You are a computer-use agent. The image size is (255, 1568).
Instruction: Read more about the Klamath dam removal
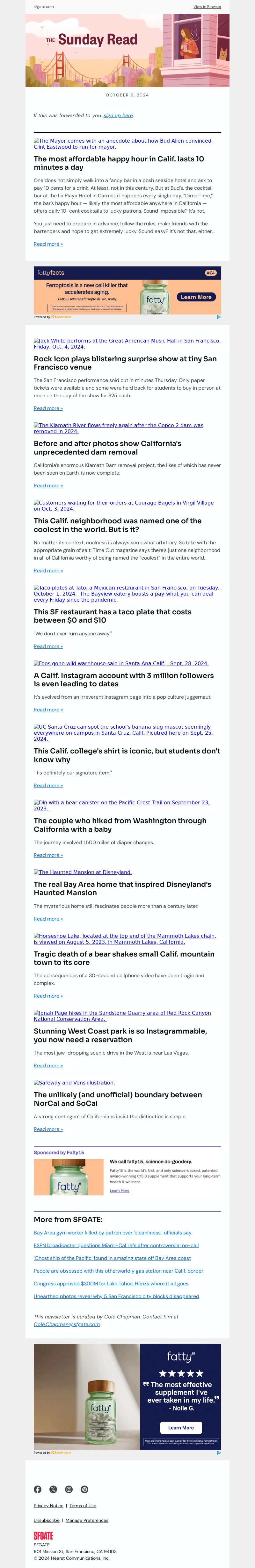[x=48, y=486]
